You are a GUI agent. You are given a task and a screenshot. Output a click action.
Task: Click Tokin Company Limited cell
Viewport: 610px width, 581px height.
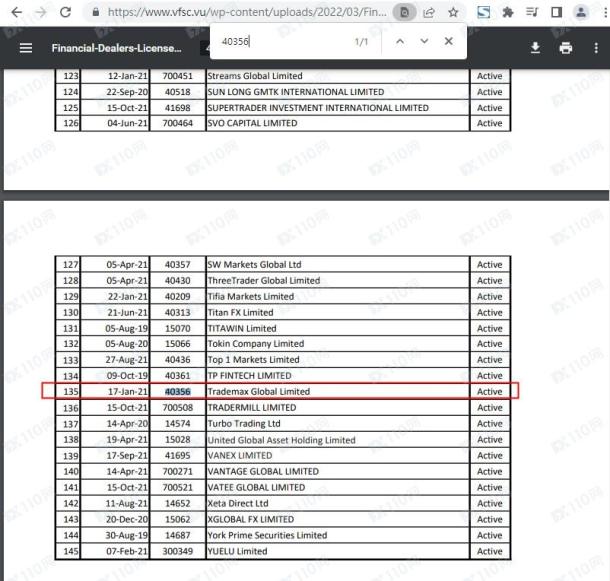click(337, 344)
